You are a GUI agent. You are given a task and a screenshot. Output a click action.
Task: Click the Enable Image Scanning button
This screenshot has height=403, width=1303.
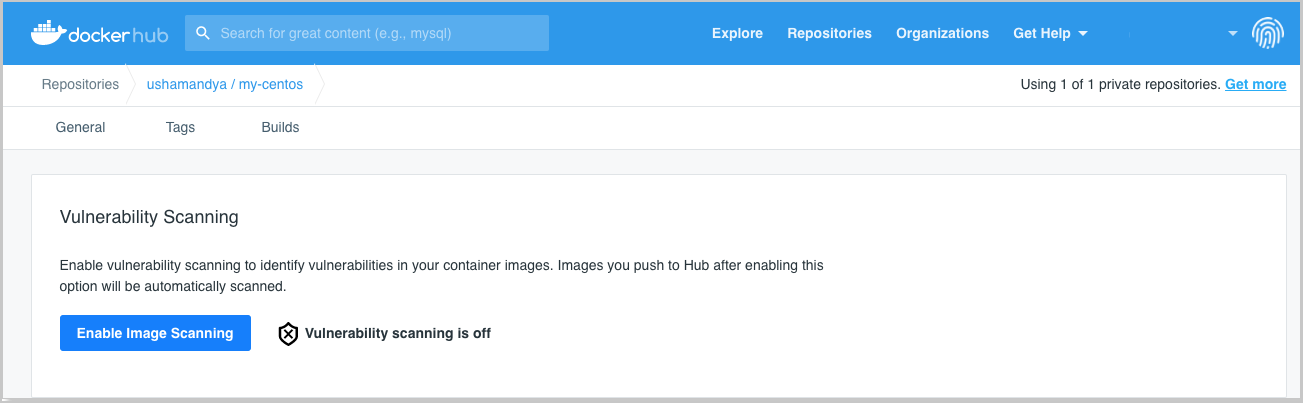click(x=155, y=333)
